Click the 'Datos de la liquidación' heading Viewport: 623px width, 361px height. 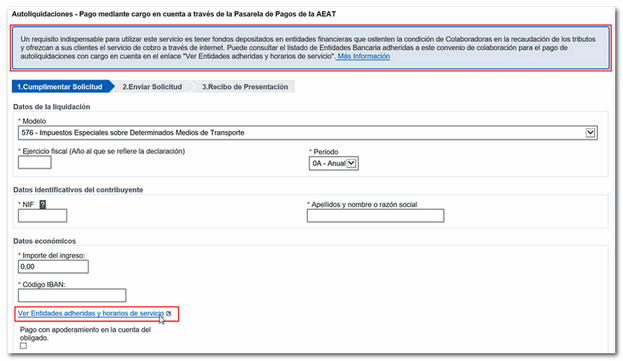(x=52, y=106)
